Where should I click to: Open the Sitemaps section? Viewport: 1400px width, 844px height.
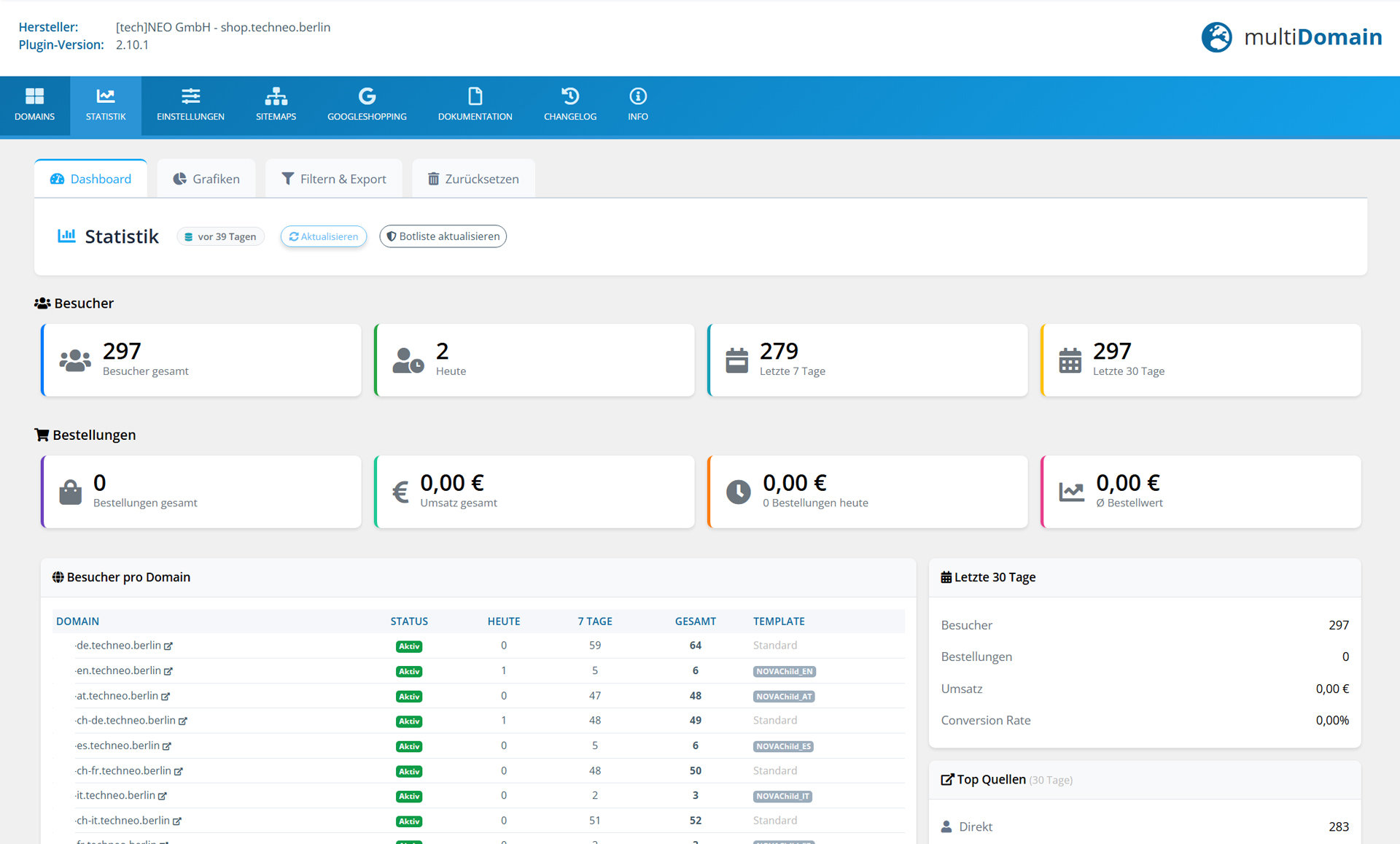pos(276,106)
